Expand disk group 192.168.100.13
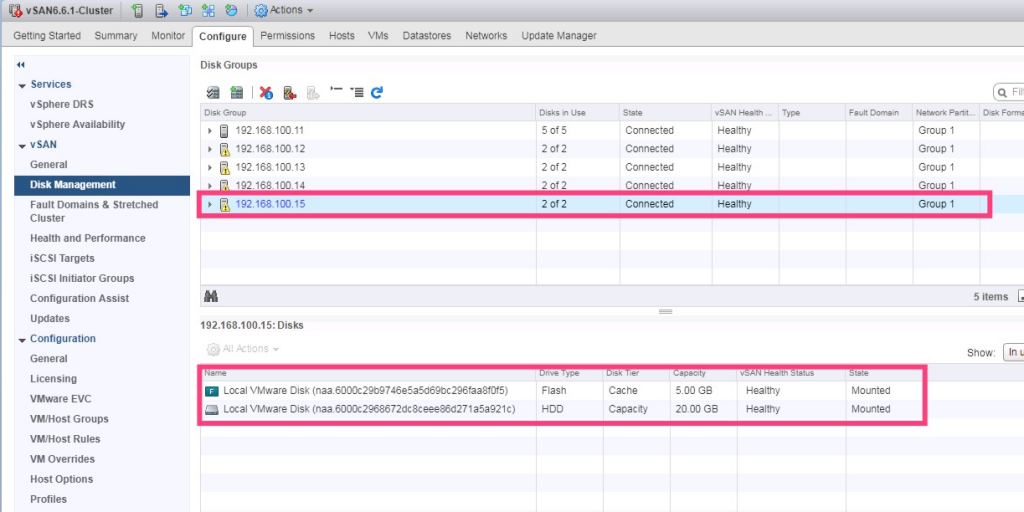 [x=210, y=167]
